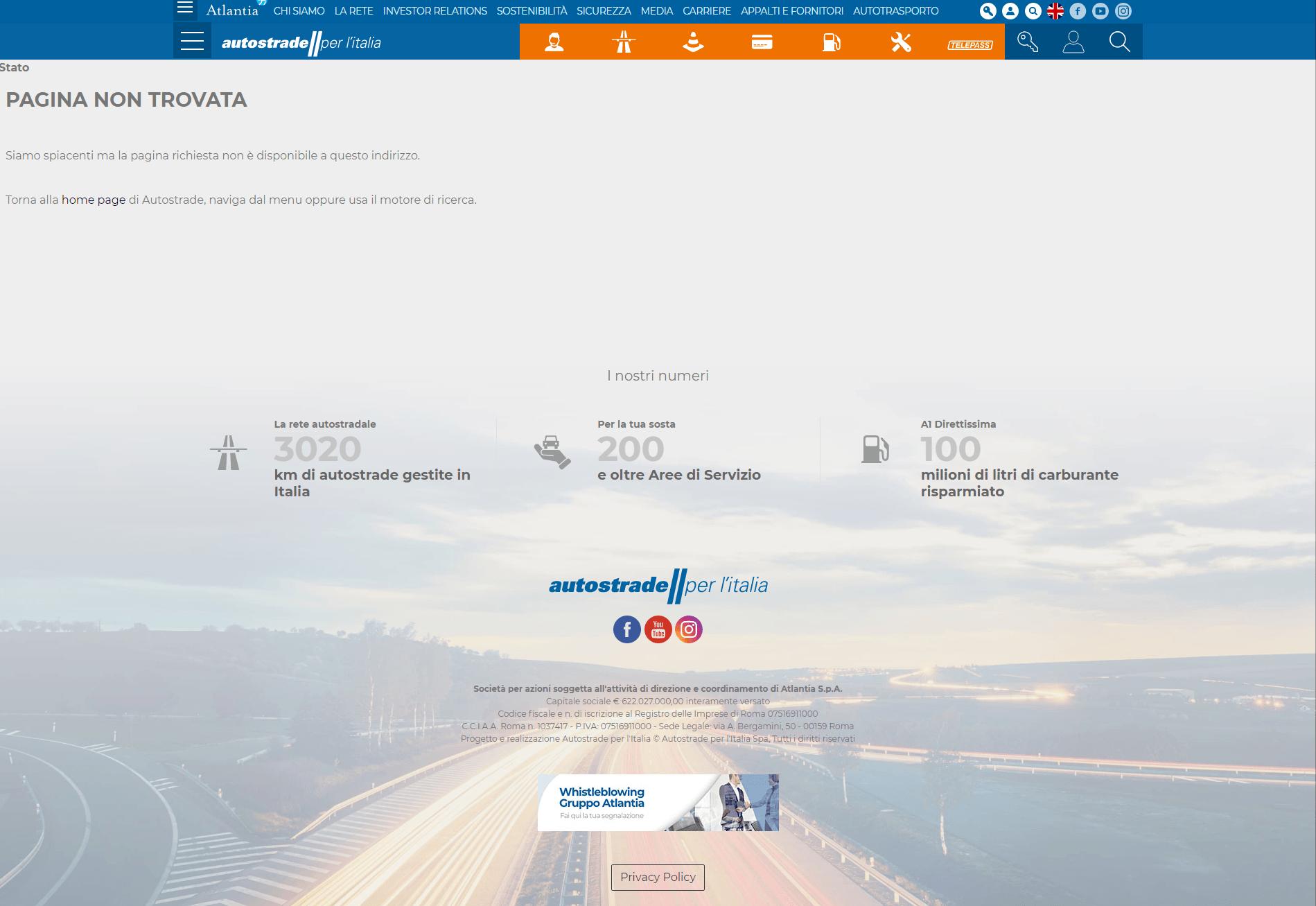Open the main hamburger menu beside the Autostrade logo
1316x906 pixels.
tap(192, 42)
